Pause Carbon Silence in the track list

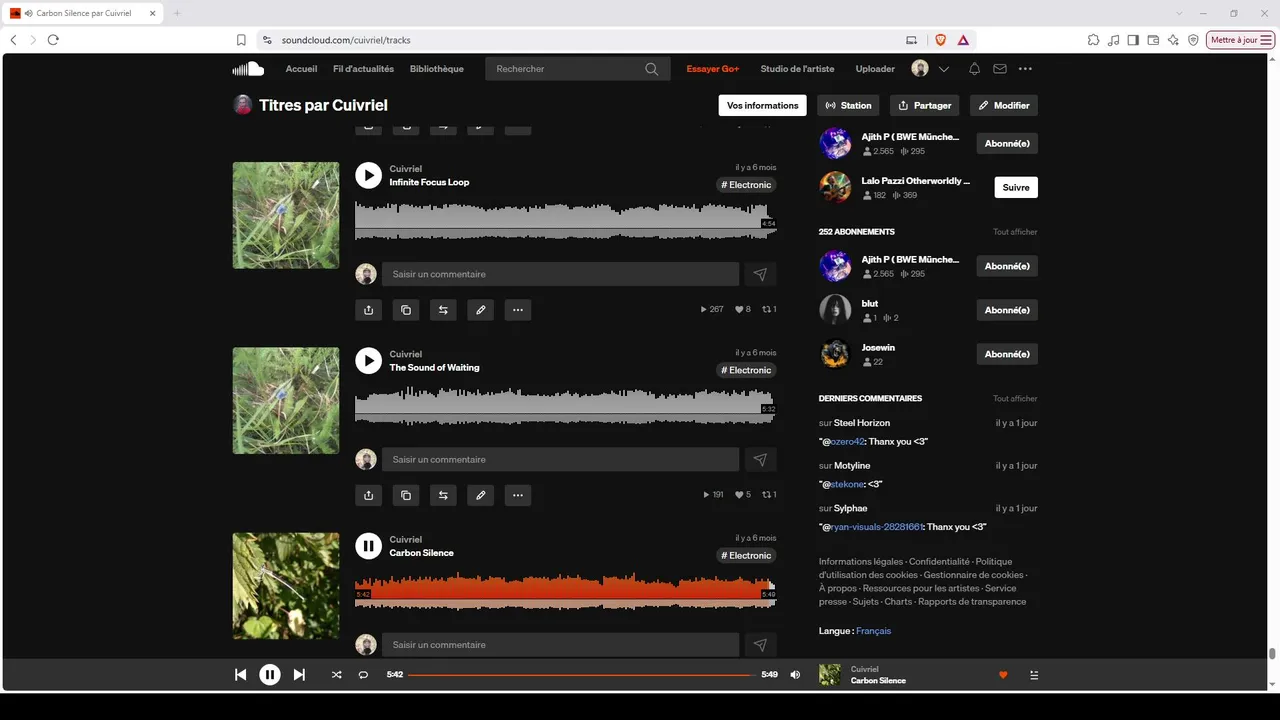(368, 546)
